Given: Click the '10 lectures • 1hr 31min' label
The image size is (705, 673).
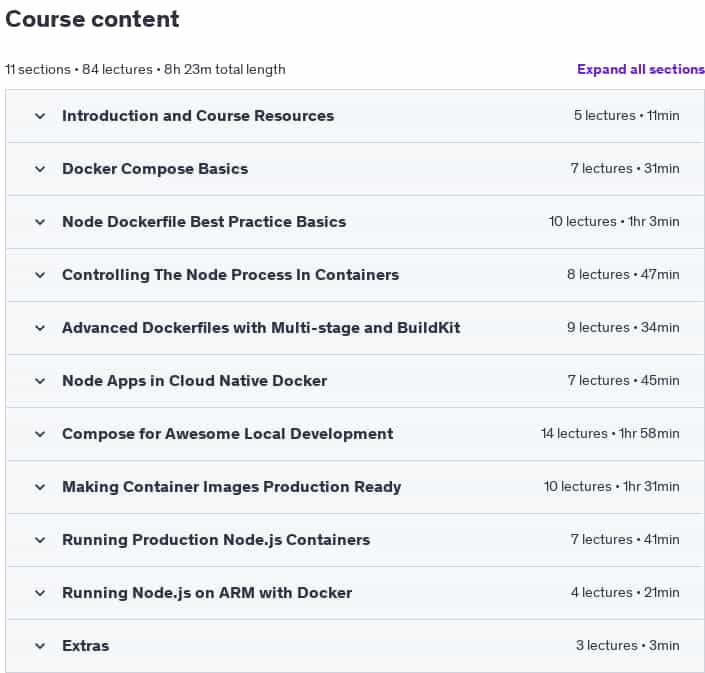Looking at the screenshot, I should tap(611, 487).
